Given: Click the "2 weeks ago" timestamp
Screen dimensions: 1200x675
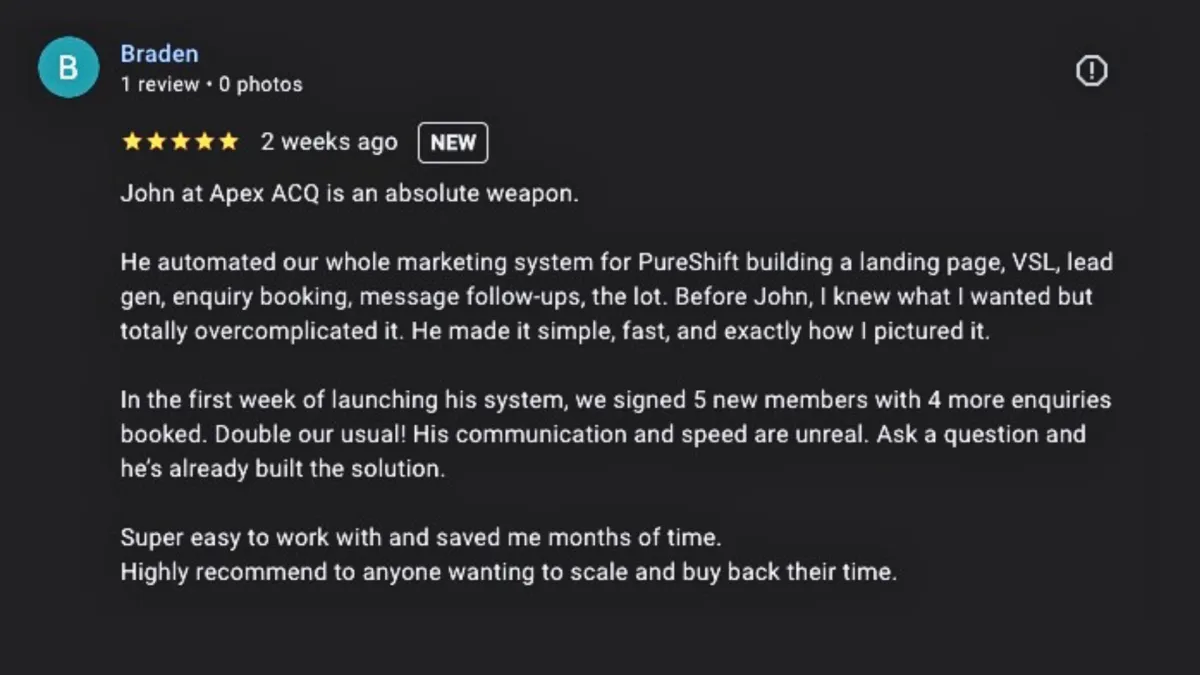Looking at the screenshot, I should pos(329,143).
